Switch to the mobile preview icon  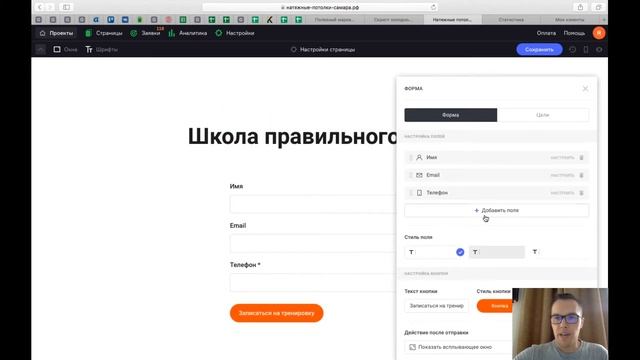[586, 49]
